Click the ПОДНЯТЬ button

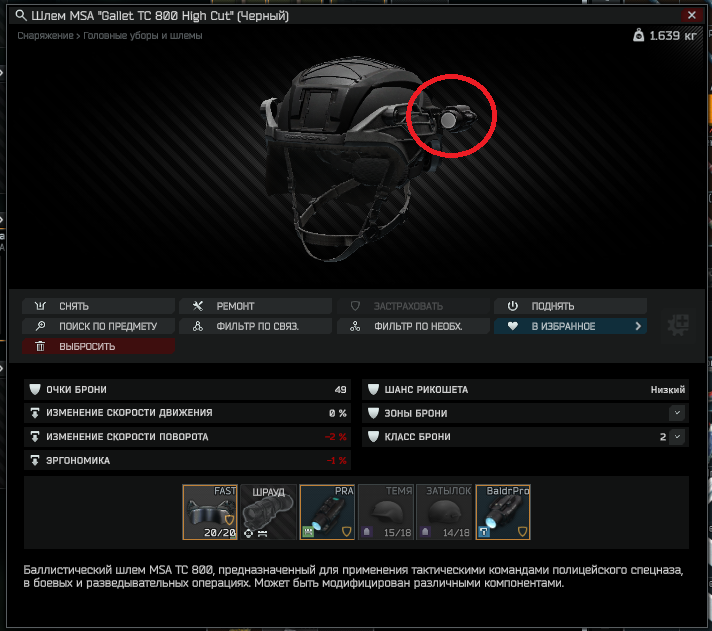tap(570, 306)
